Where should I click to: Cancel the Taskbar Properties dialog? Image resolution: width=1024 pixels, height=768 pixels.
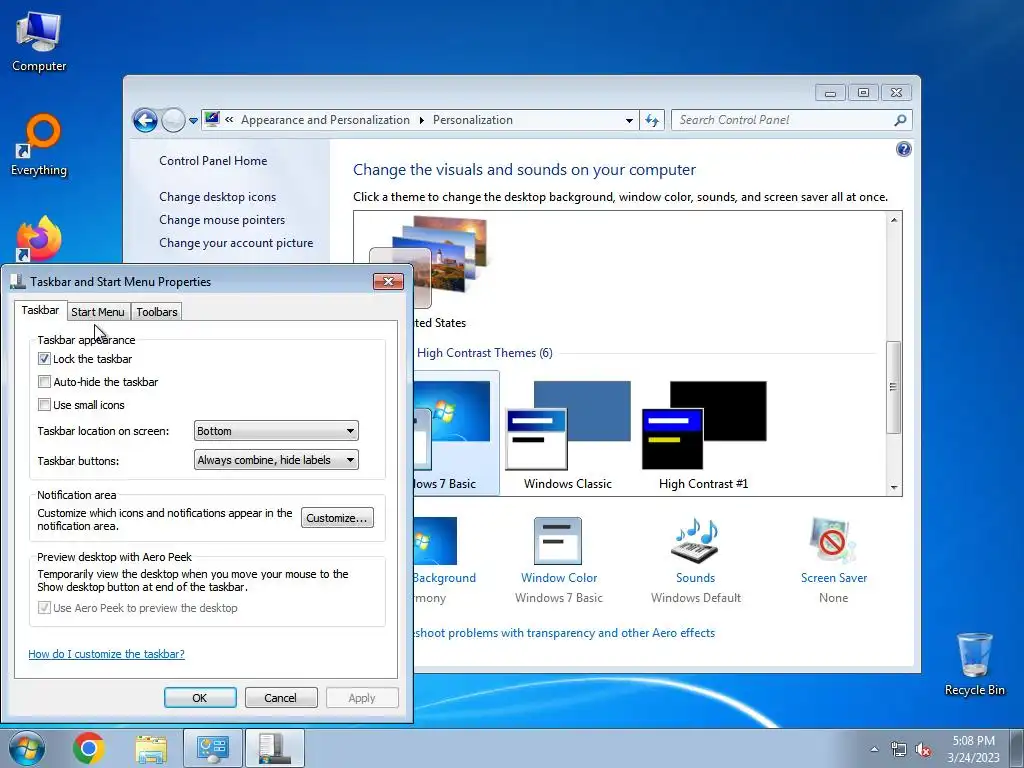[x=281, y=697]
